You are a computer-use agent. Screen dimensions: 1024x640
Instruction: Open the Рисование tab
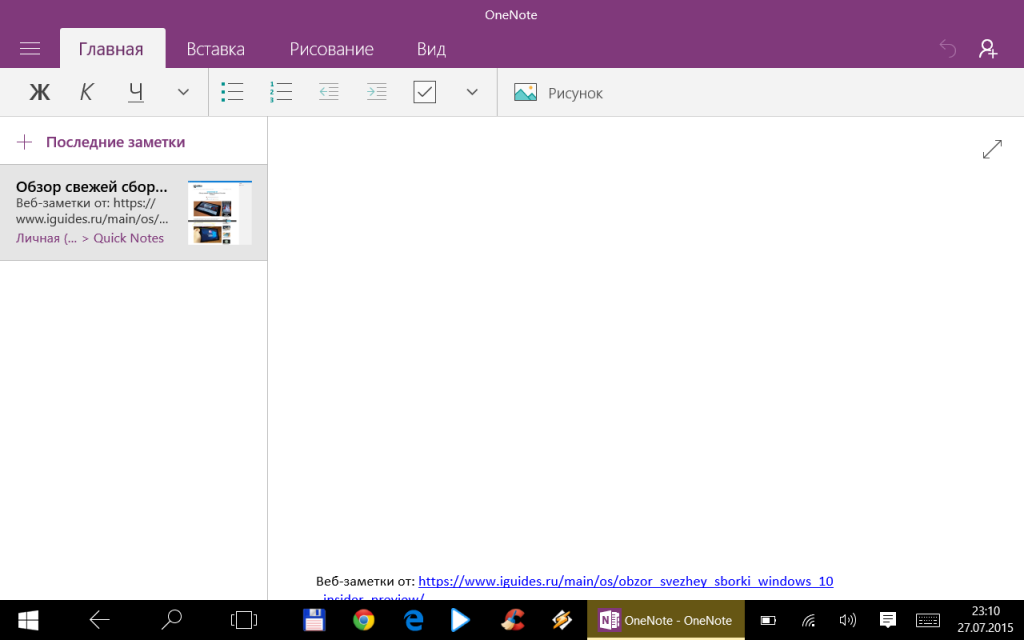point(331,49)
